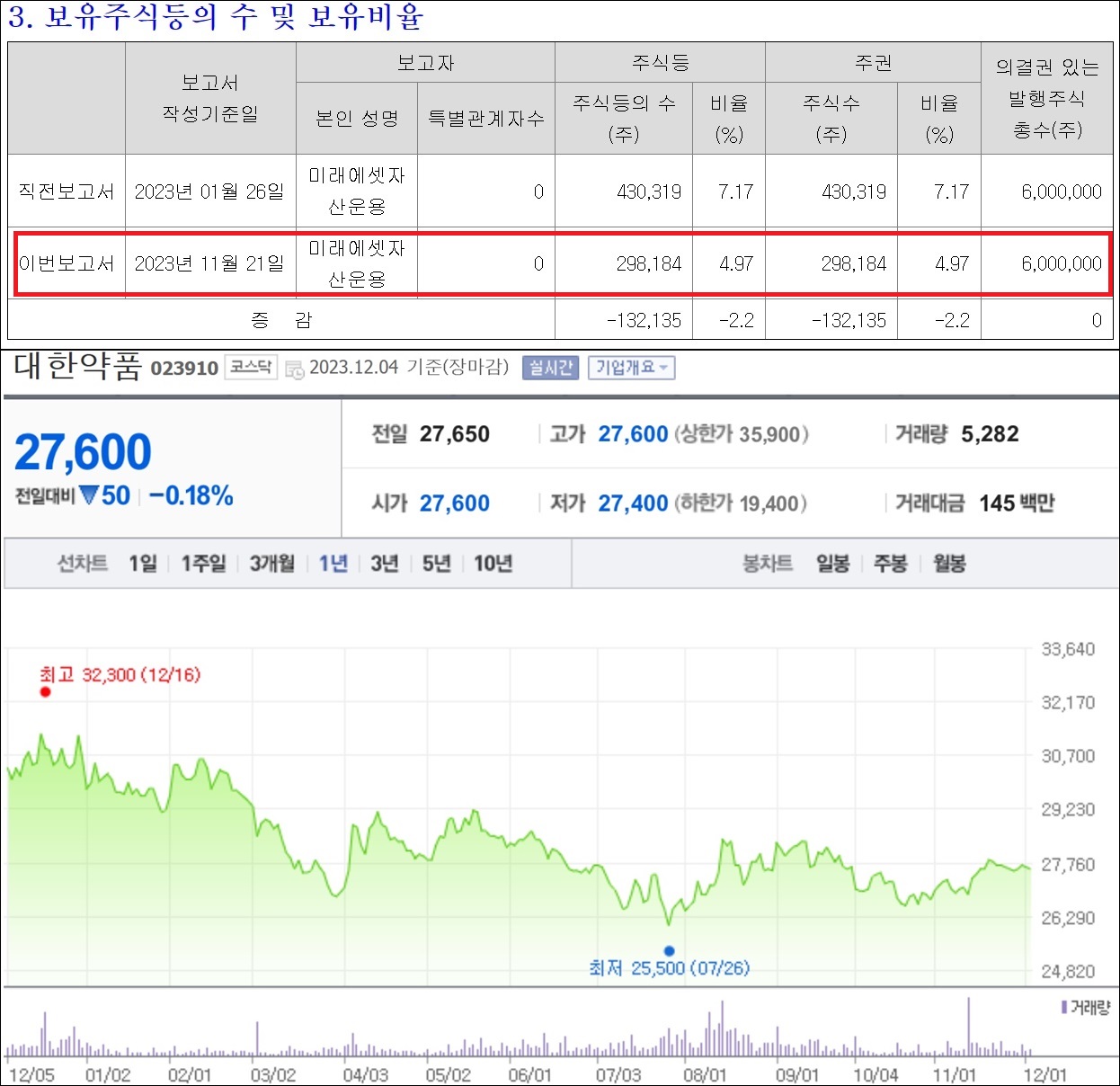
Task: Click the date 2023년 11월 21일
Action: point(209,263)
